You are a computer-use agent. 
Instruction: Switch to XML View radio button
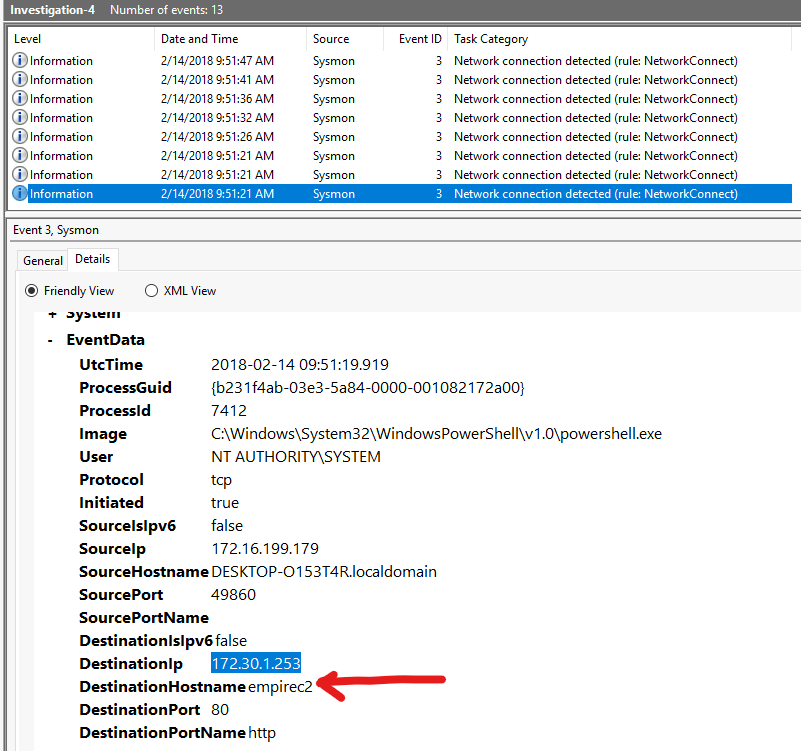pos(151,291)
